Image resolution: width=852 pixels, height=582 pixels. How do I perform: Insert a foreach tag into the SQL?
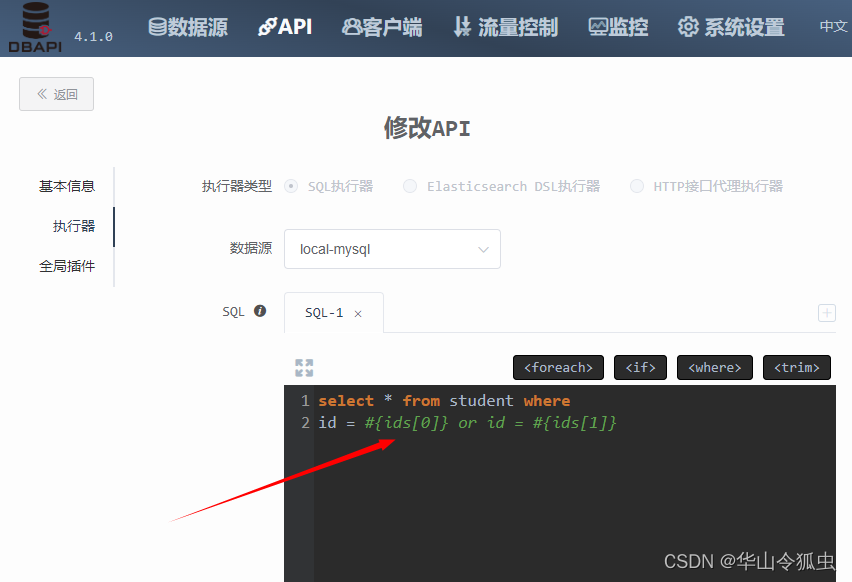coord(558,367)
